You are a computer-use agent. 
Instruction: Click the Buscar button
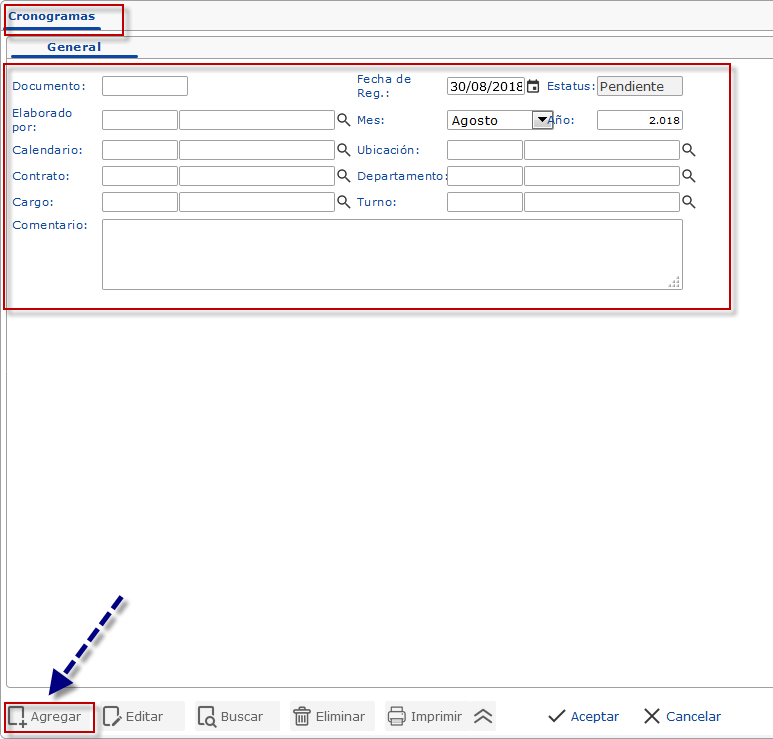[x=231, y=716]
